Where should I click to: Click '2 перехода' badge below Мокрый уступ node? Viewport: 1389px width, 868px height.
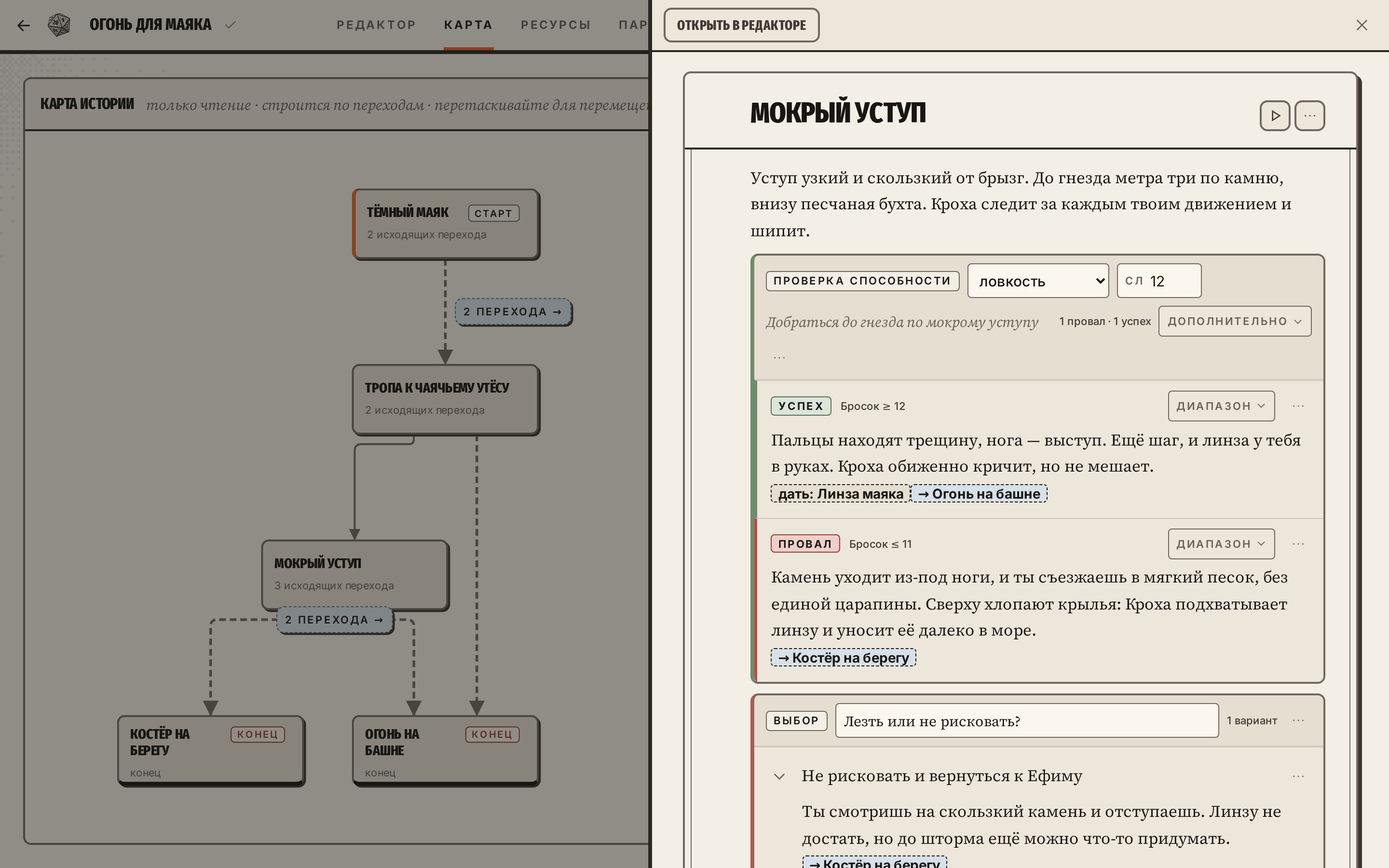coord(335,620)
